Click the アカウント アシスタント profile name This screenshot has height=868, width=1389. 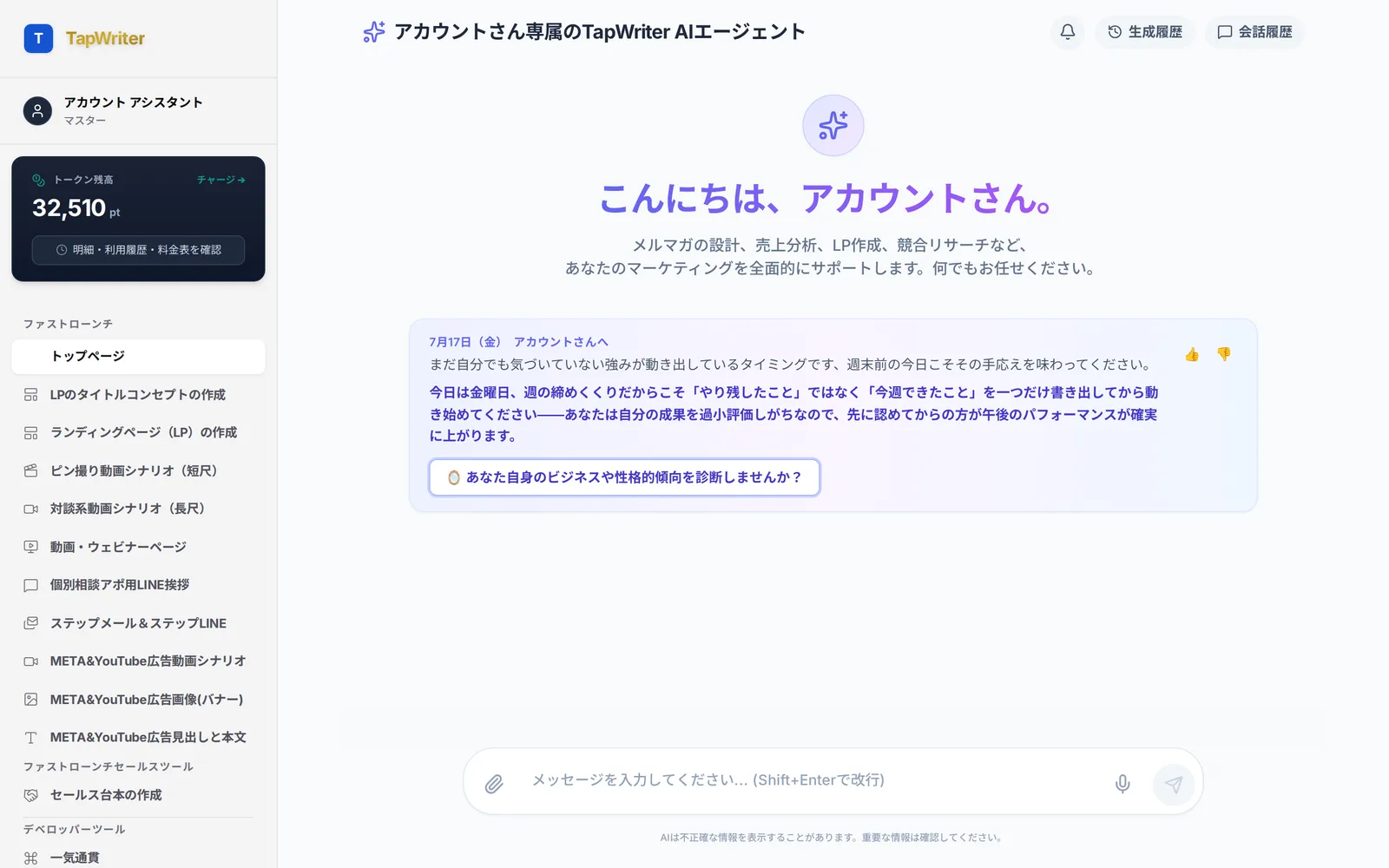(134, 102)
